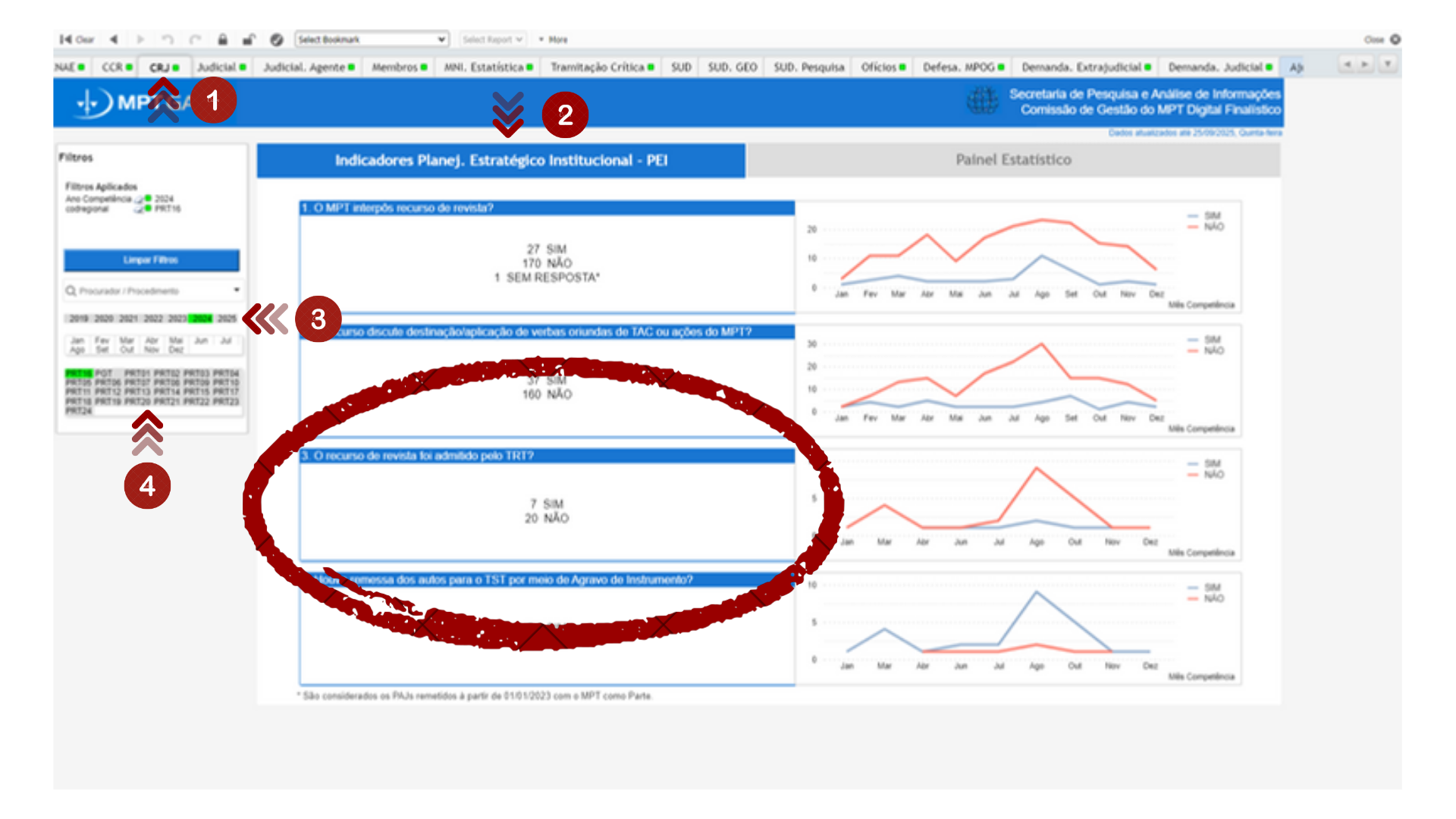Click the Back navigation arrow

(x=114, y=39)
